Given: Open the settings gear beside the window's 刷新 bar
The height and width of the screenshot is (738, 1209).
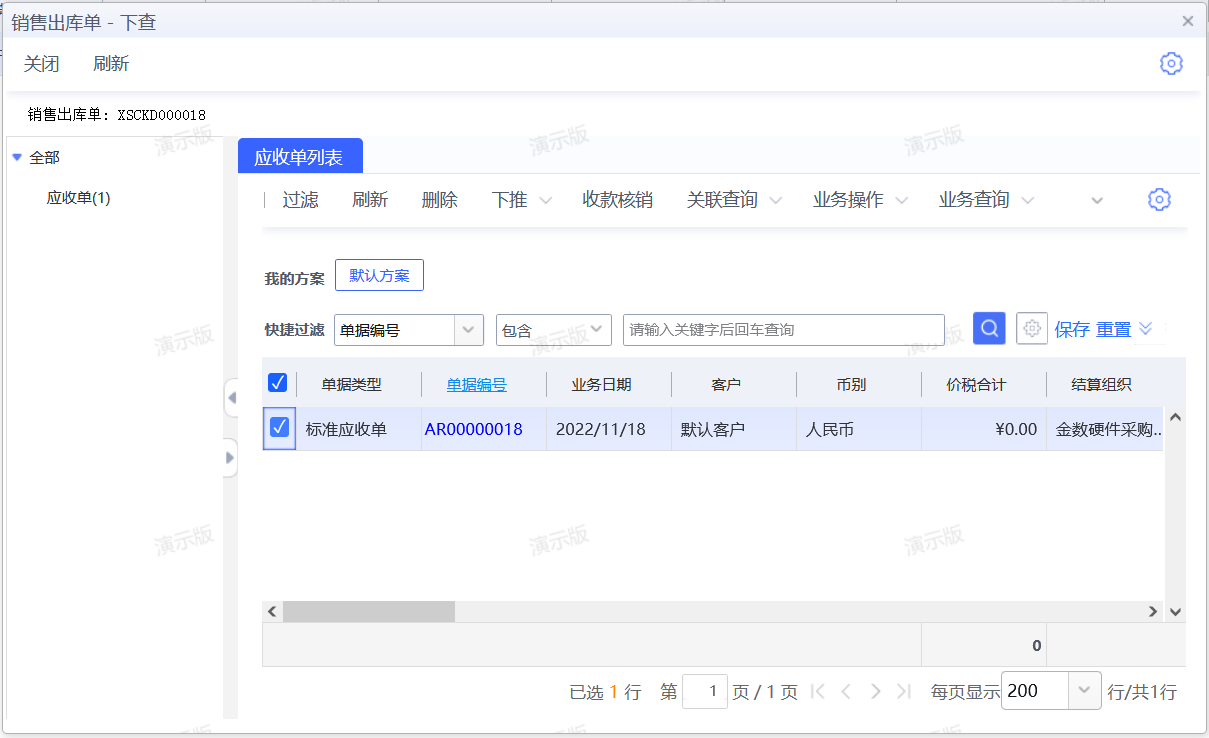Looking at the screenshot, I should (1171, 63).
